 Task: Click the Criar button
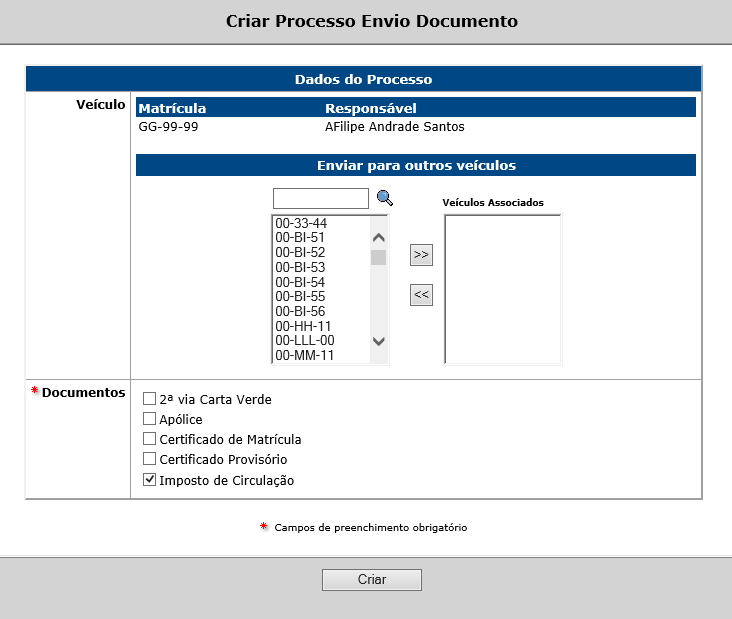point(372,580)
